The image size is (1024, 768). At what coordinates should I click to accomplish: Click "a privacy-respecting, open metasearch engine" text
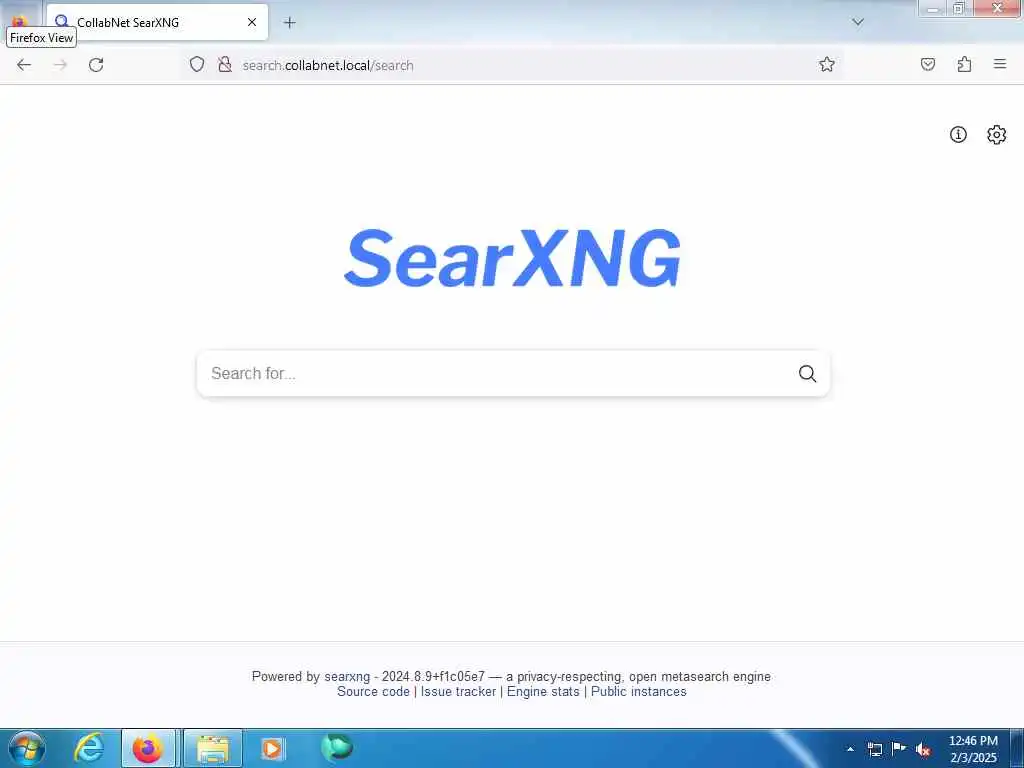point(638,677)
